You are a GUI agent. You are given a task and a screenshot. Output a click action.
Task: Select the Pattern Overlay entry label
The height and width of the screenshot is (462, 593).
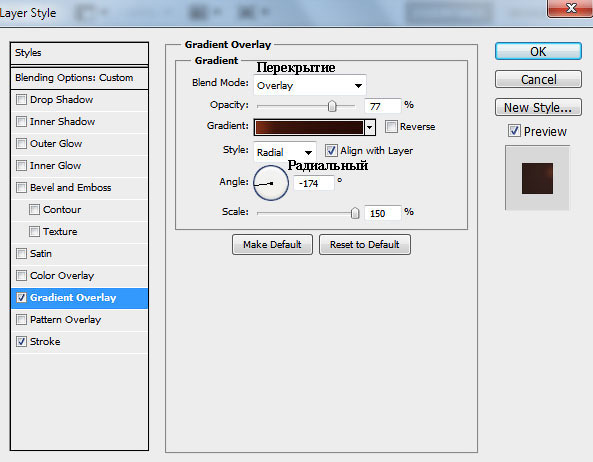point(65,319)
